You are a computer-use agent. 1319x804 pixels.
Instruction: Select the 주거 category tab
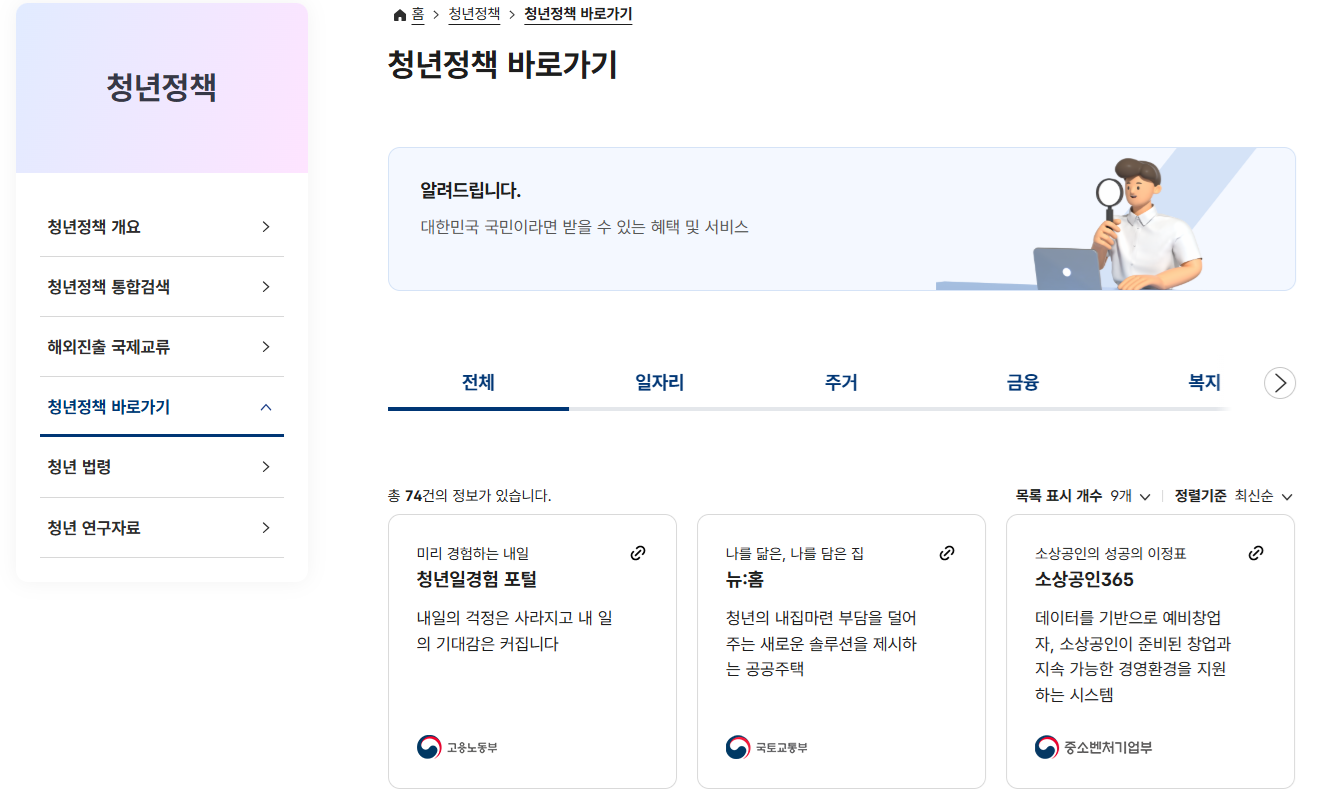(x=840, y=383)
